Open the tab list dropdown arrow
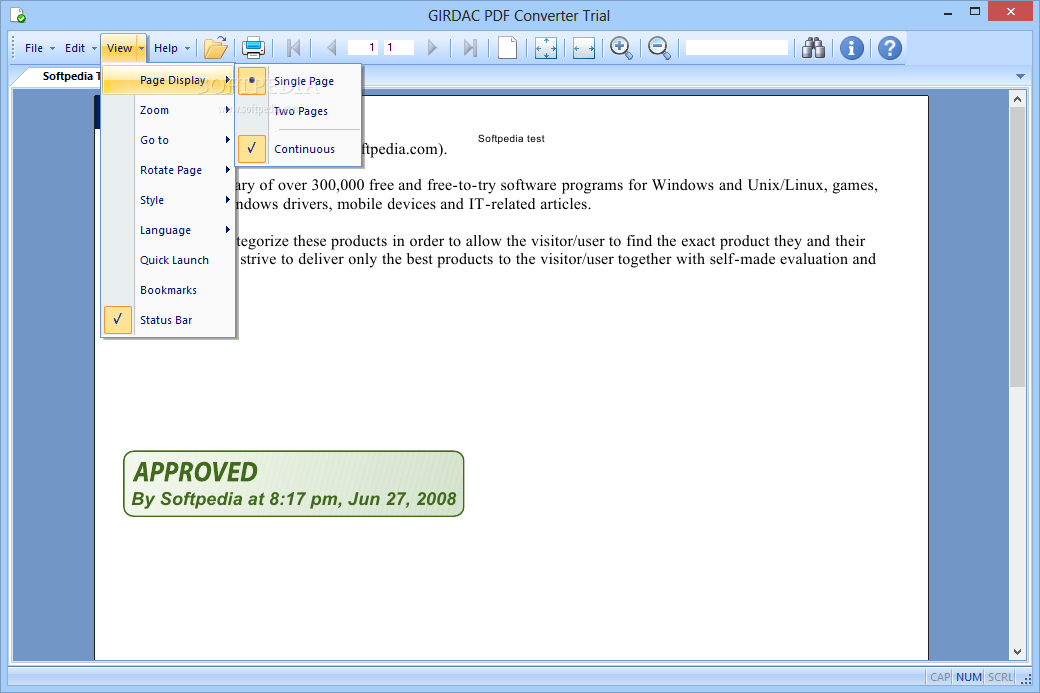 point(1020,76)
